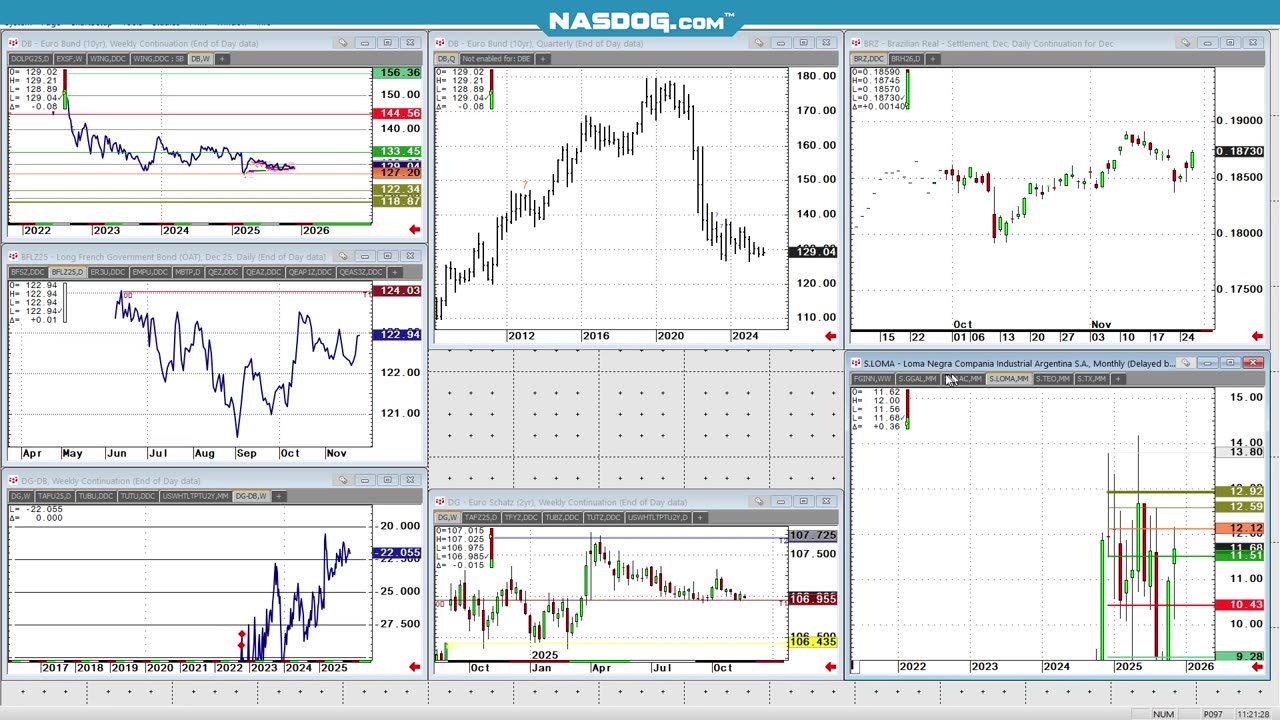Click red scroll arrow in Brazilian Real chart
Screen dimensions: 1280x720
tap(1257, 337)
